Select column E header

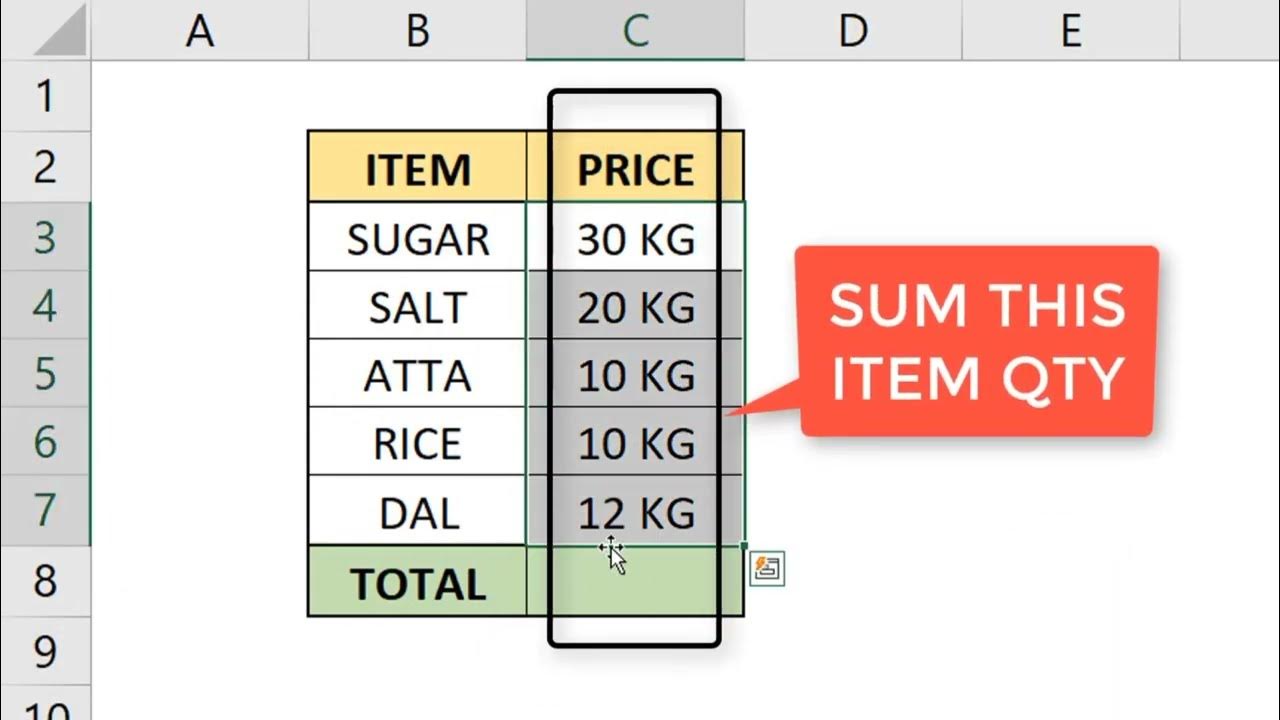[1070, 31]
